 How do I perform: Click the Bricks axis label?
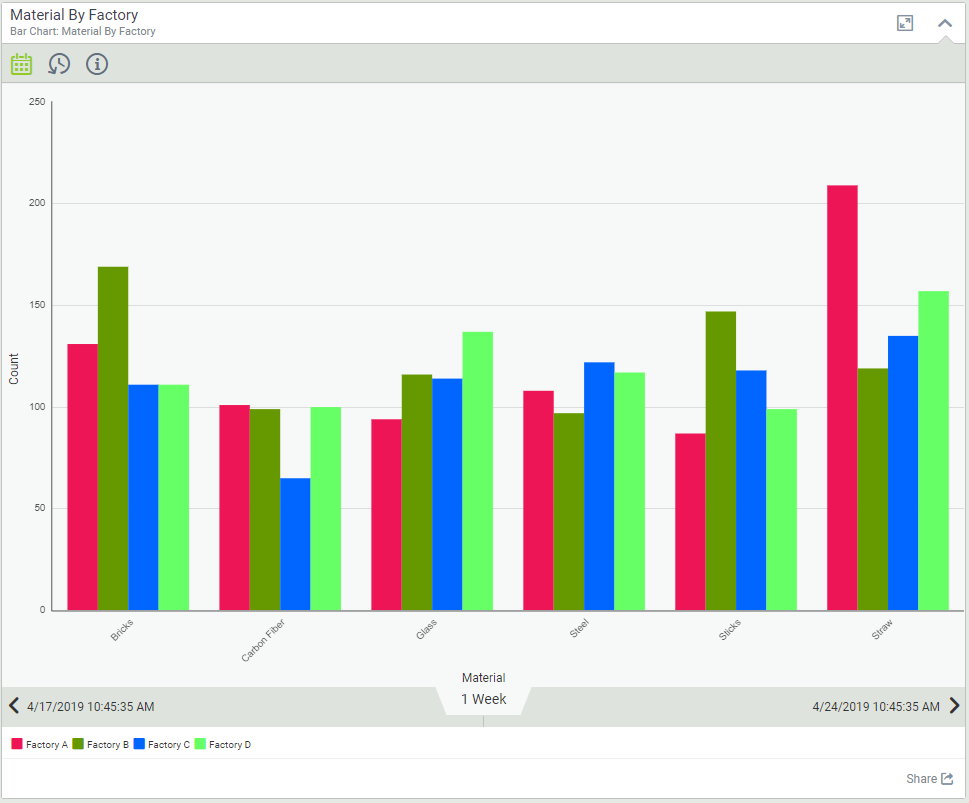pyautogui.click(x=122, y=630)
